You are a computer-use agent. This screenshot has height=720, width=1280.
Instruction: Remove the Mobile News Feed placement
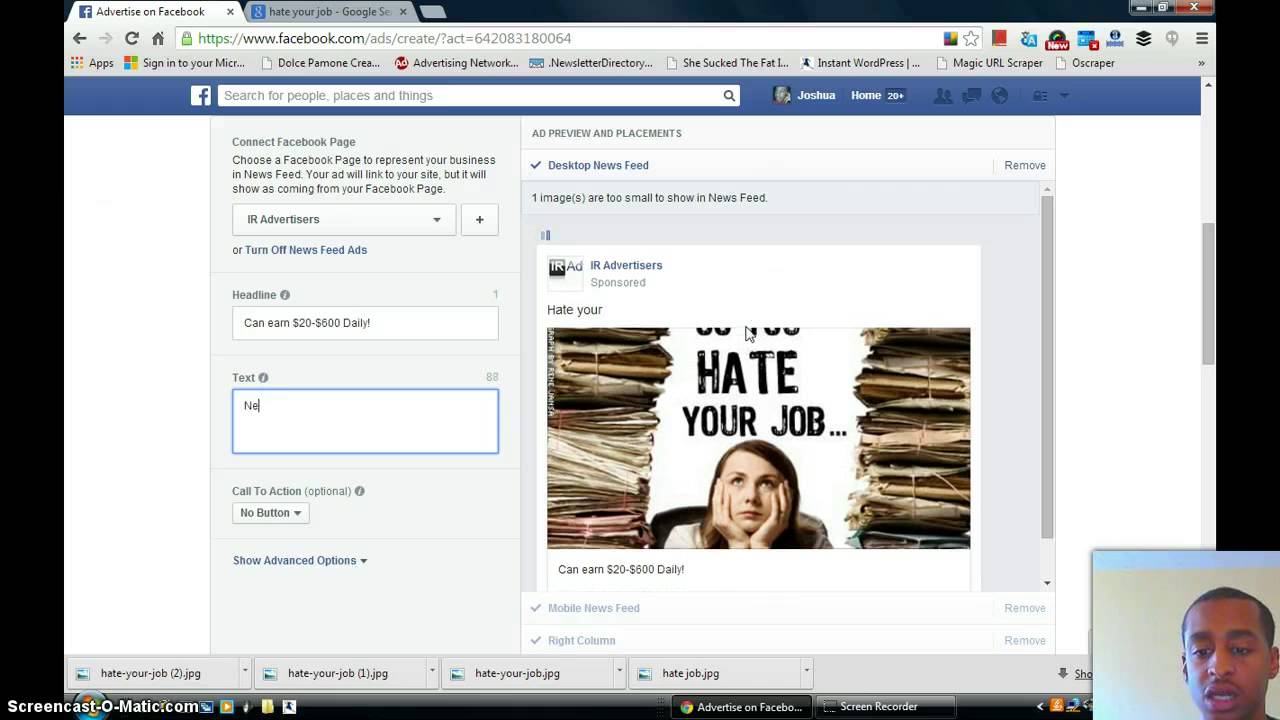click(1025, 608)
